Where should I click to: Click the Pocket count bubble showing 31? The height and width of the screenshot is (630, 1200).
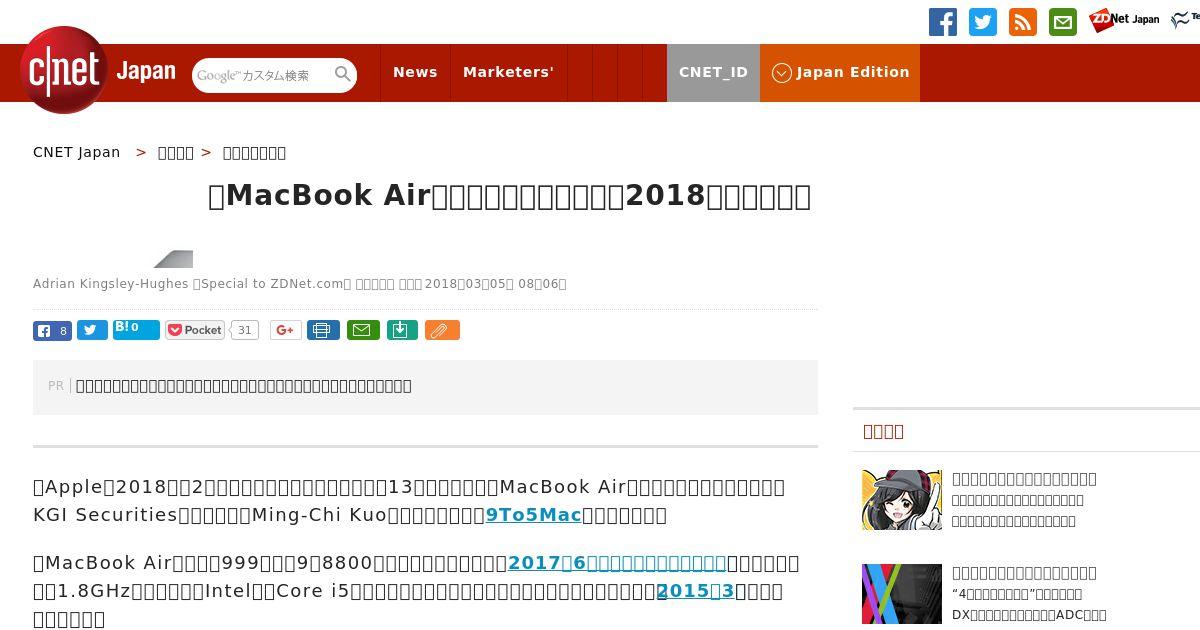click(245, 330)
